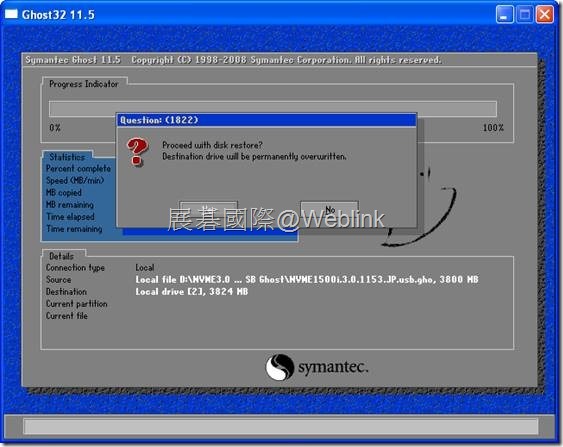563x447 pixels.
Task: Maximize the Ghost32 11.5 window
Action: coord(525,15)
